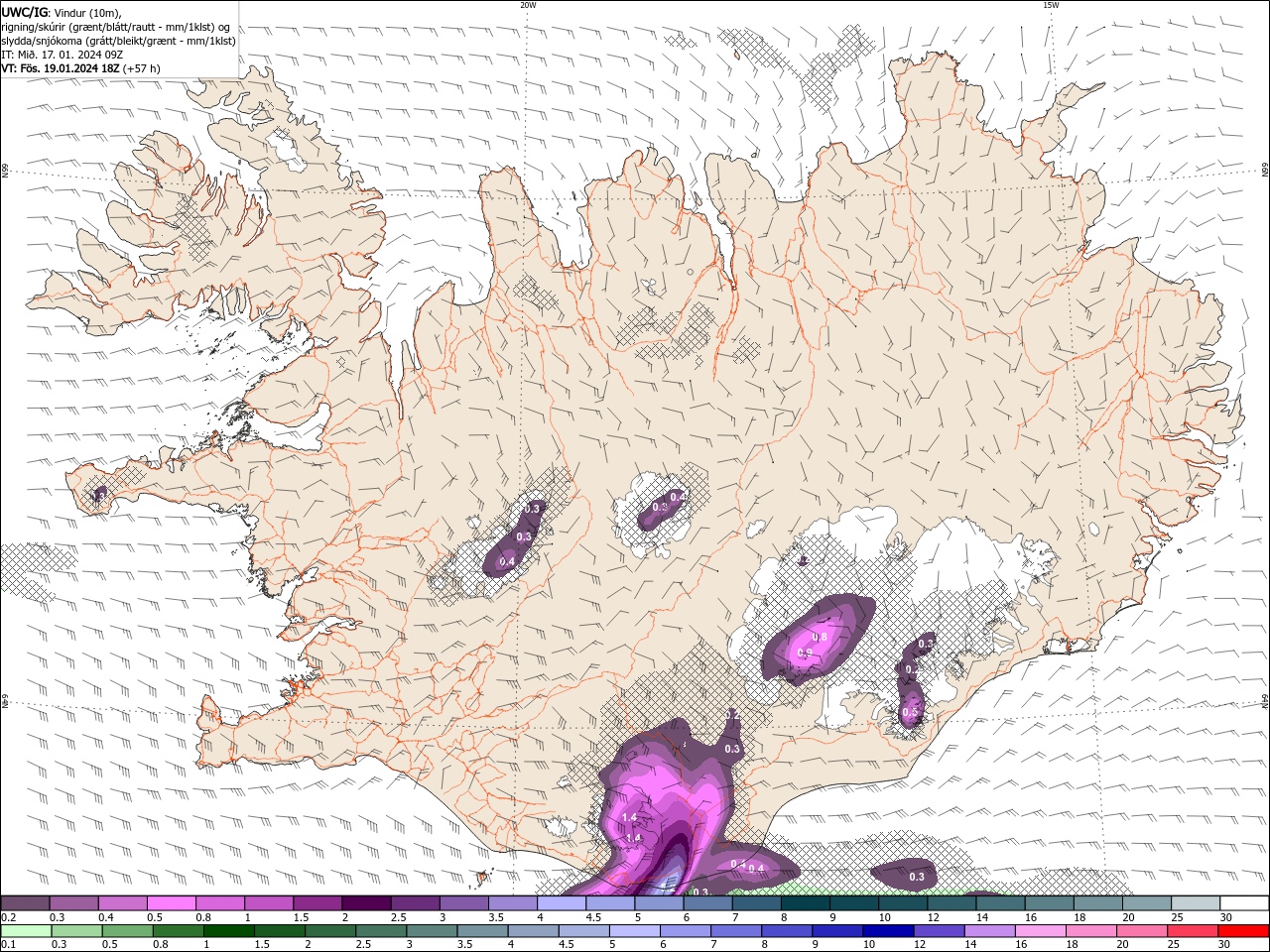The image size is (1270, 952).
Task: Select the dark green 1–1.5 swatch in bottom legend
Action: click(229, 931)
